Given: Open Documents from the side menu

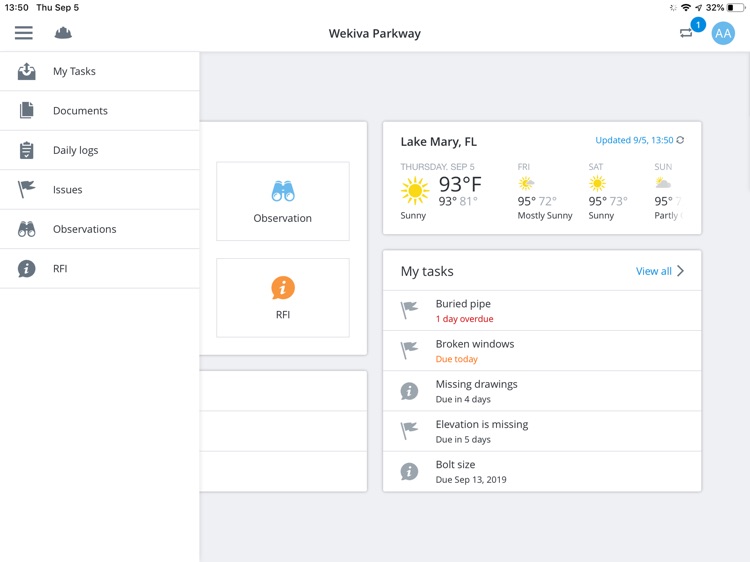Looking at the screenshot, I should [99, 110].
